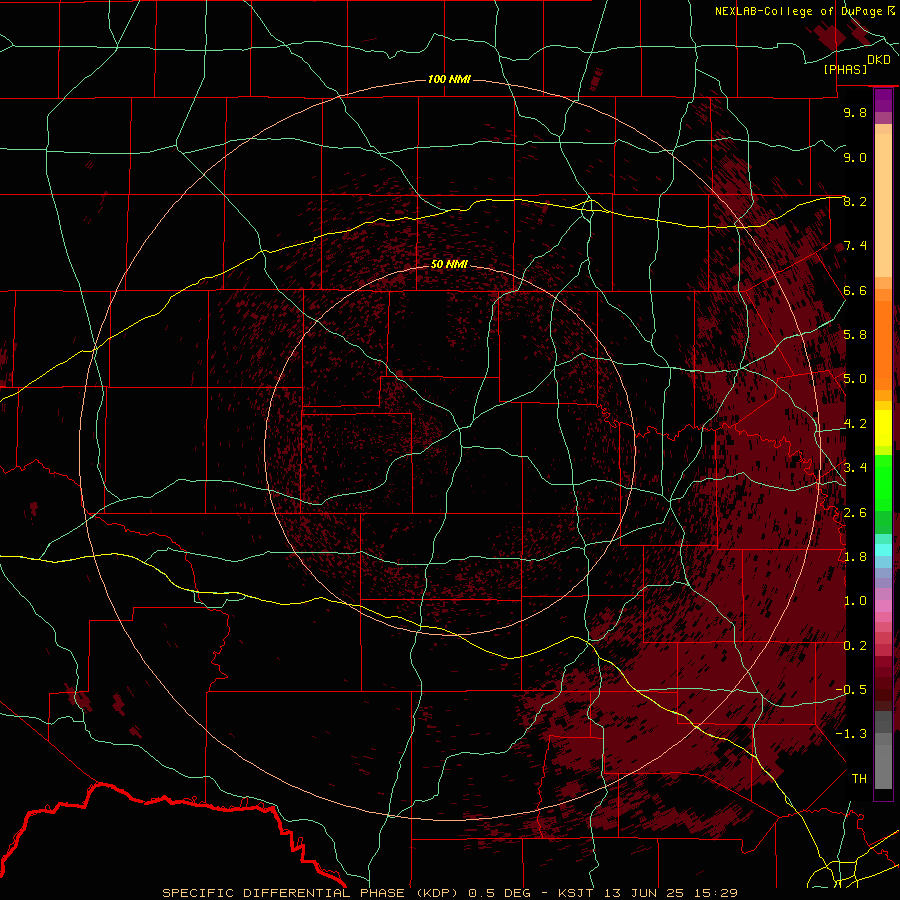
Task: Pick the pink swatch on the color bar
Action: pyautogui.click(x=883, y=606)
